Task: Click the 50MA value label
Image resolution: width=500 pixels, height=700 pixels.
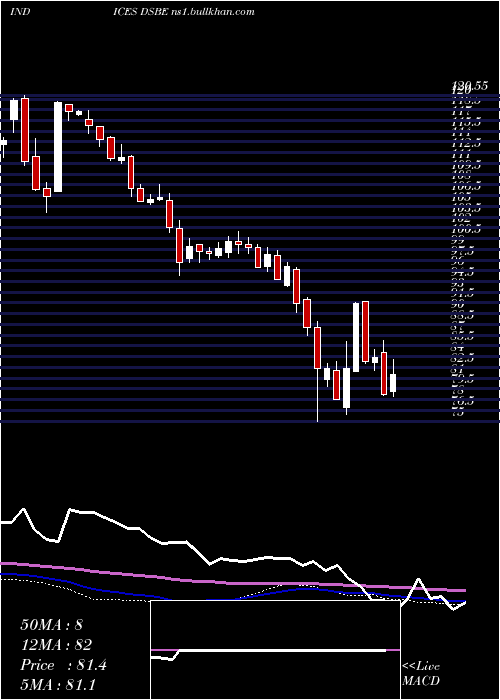Action: [x=51, y=625]
